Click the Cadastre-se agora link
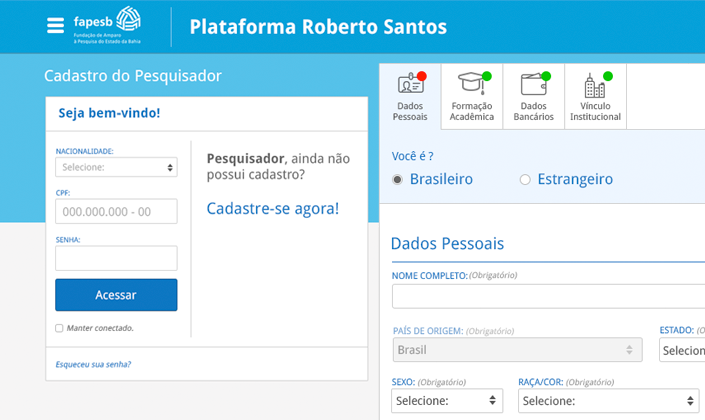Screen dimensions: 705x420 pos(272,209)
